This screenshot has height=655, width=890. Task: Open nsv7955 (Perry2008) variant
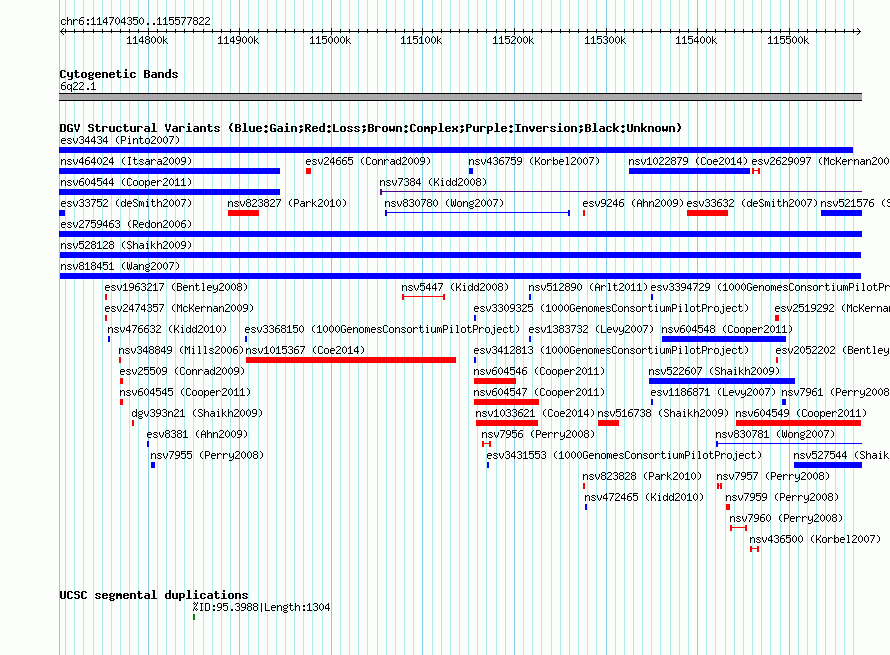click(x=207, y=455)
